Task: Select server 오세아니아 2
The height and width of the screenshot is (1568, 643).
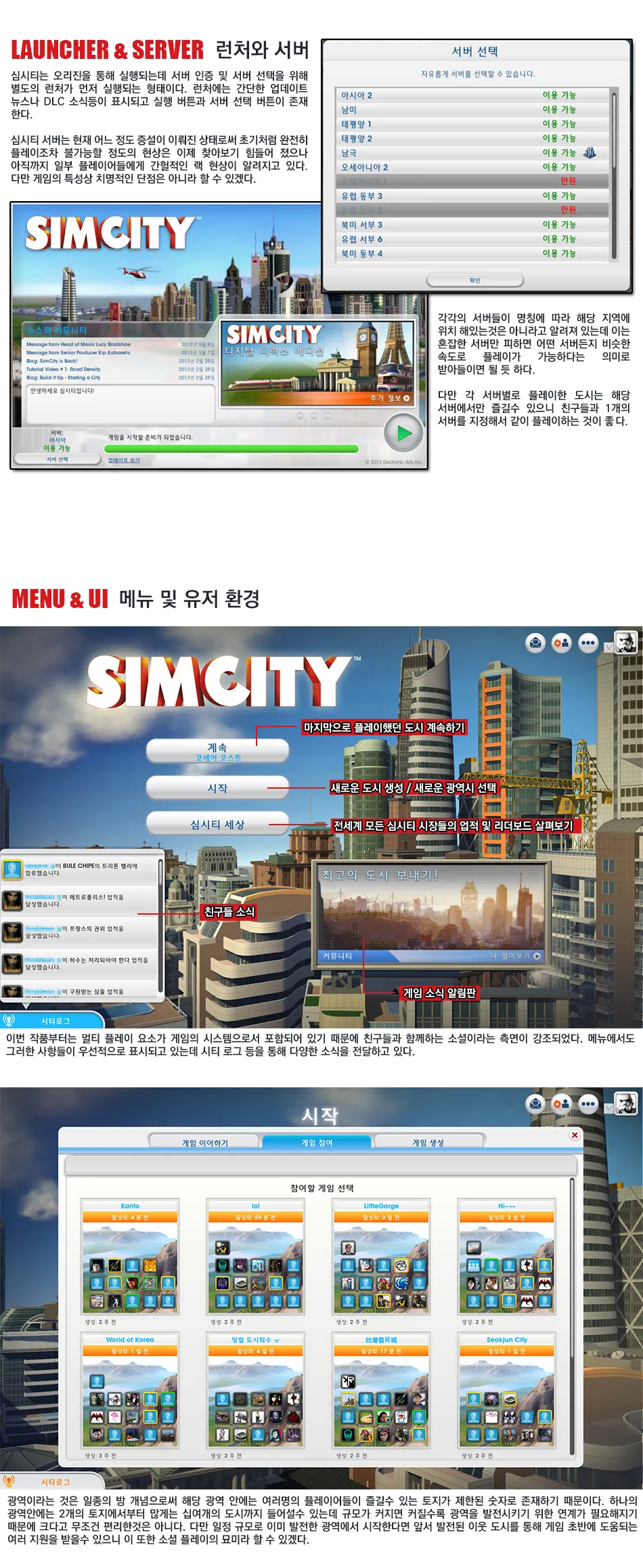Action: click(472, 167)
